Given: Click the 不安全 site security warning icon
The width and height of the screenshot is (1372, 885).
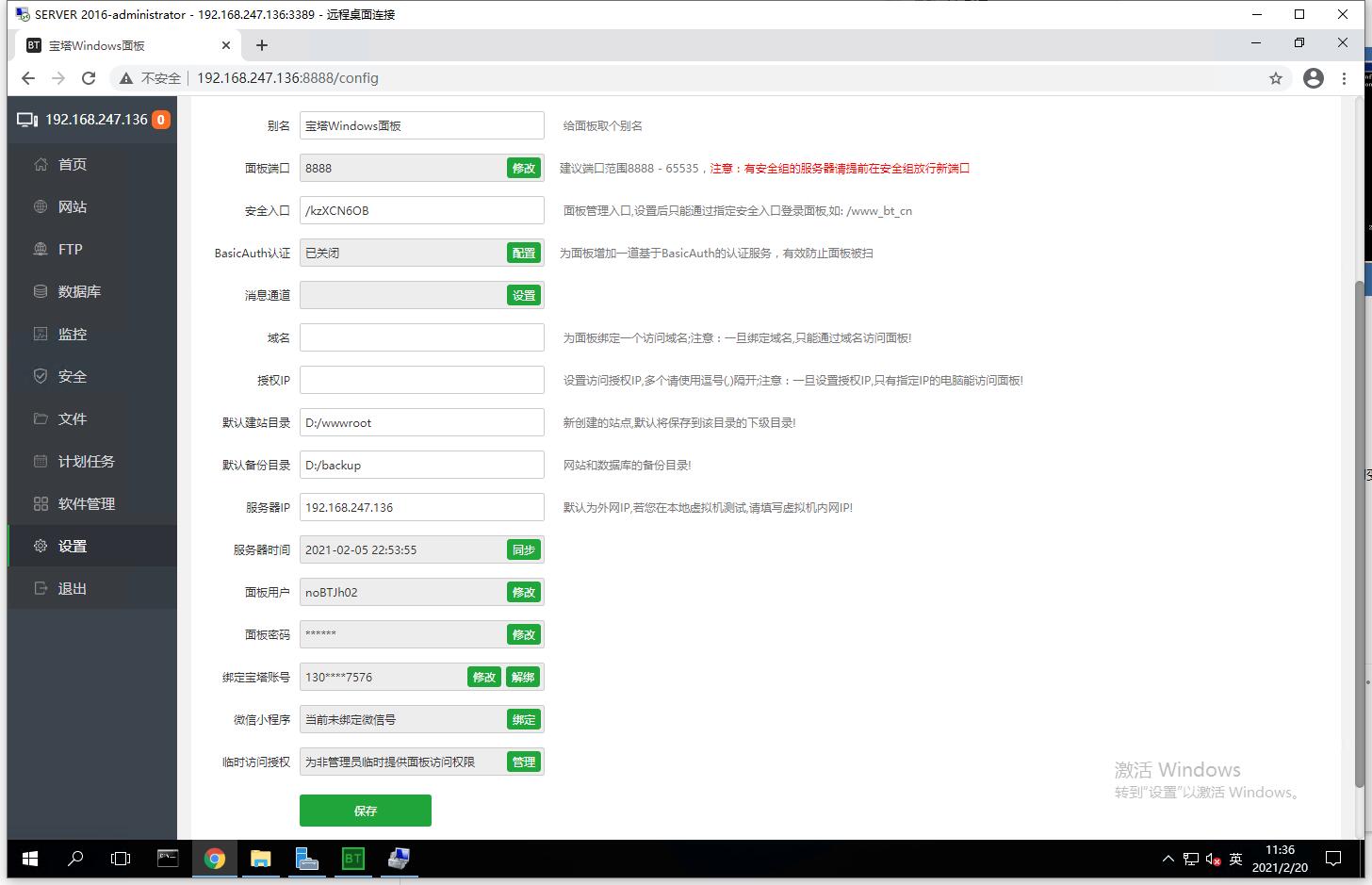Looking at the screenshot, I should [124, 78].
